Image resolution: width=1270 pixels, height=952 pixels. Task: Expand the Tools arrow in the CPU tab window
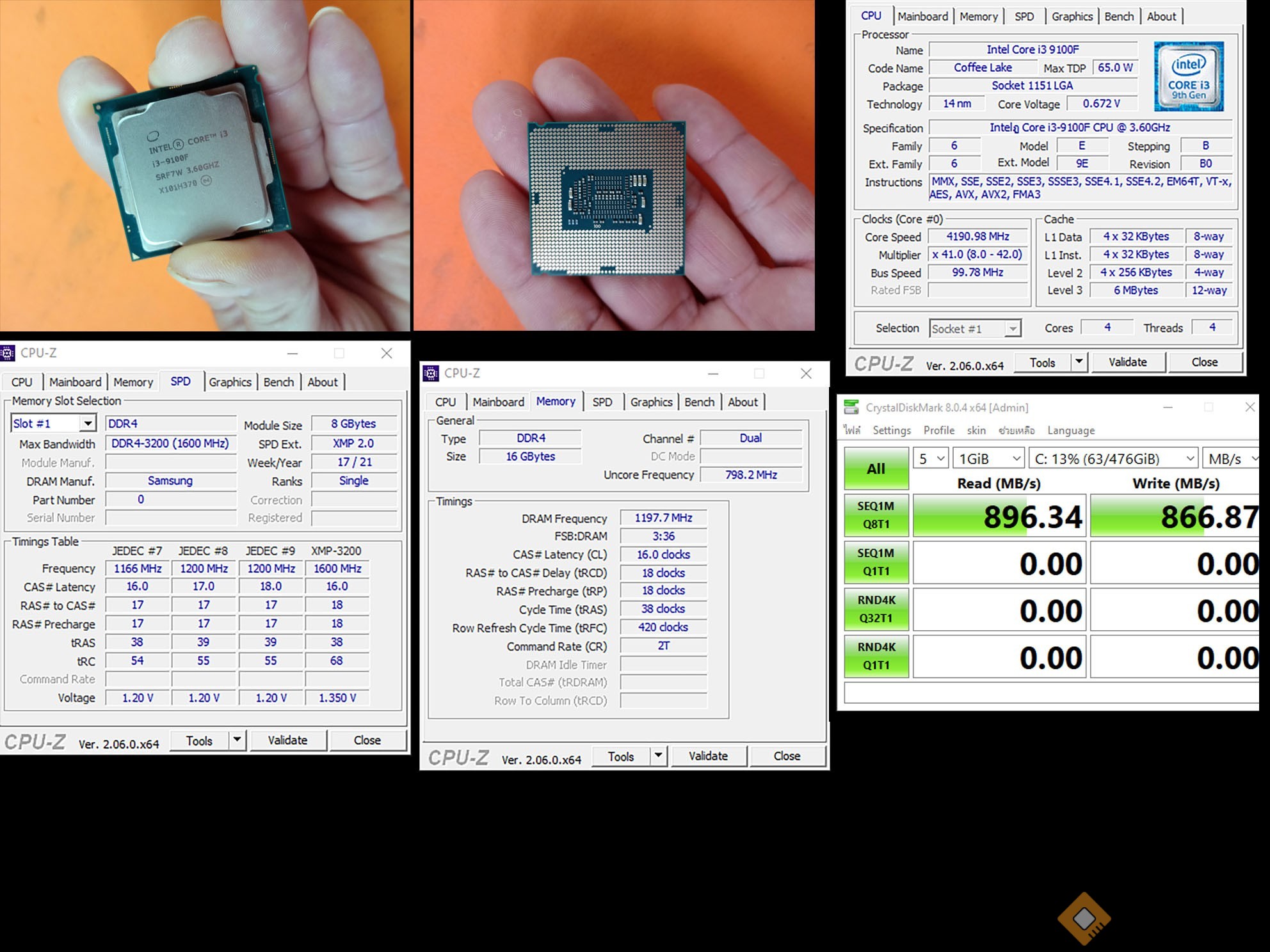[x=1079, y=362]
